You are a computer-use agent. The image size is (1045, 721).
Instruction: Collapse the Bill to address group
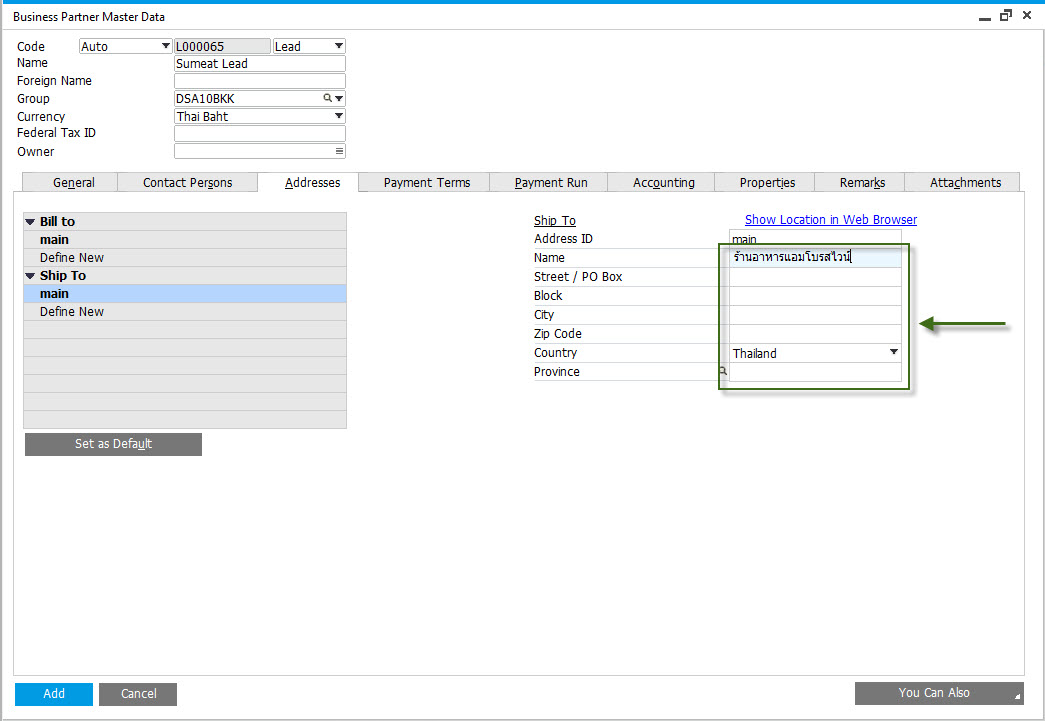pyautogui.click(x=30, y=221)
